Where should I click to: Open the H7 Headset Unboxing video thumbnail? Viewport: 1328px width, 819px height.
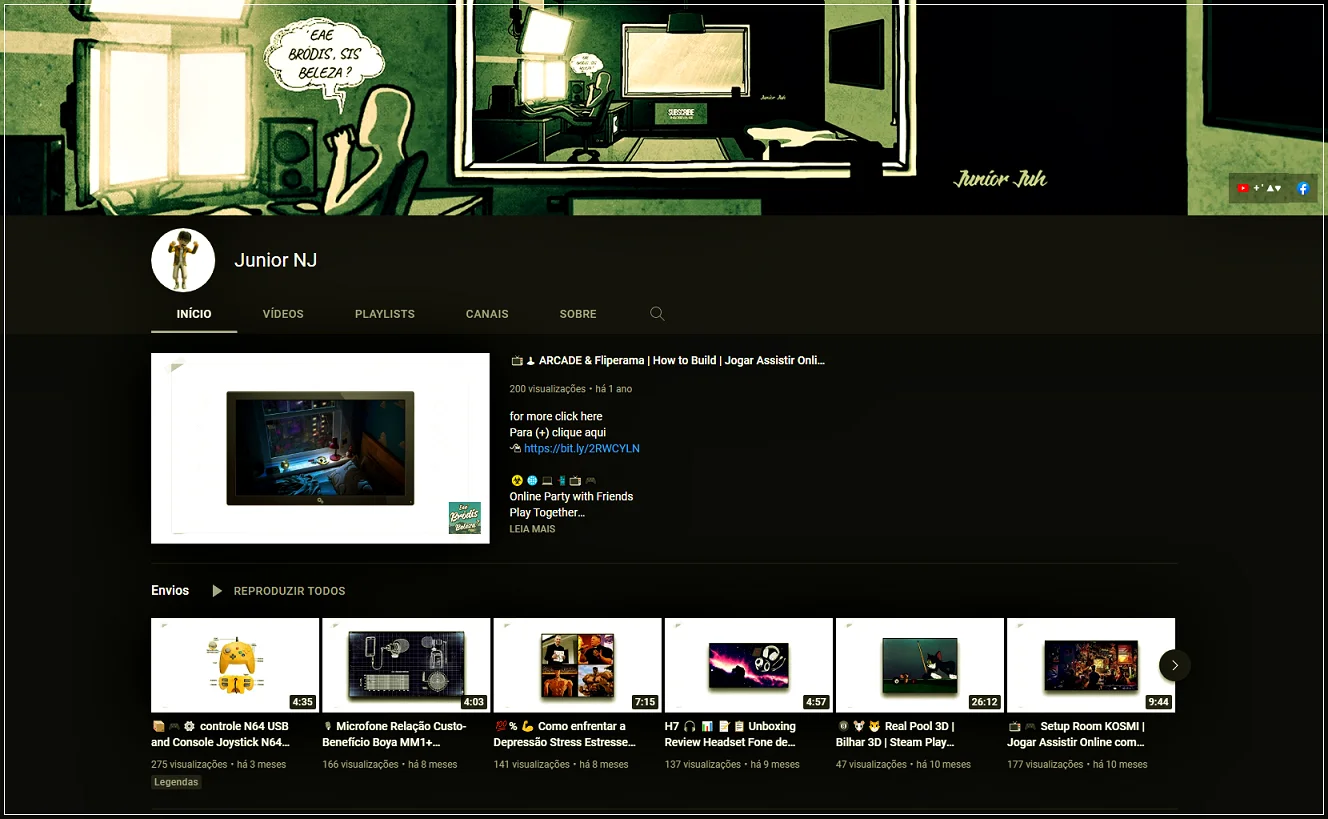click(x=749, y=665)
